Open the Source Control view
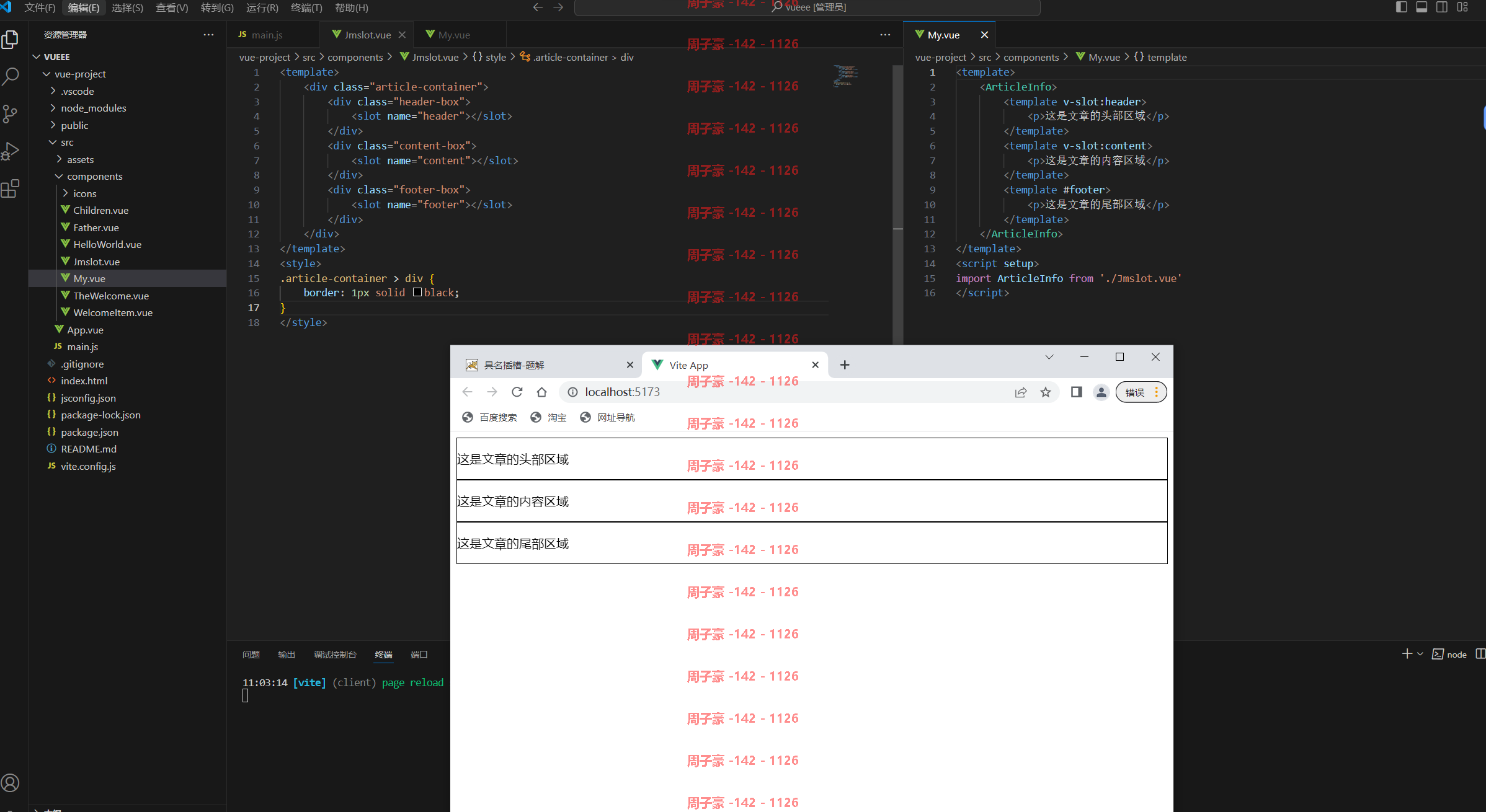The image size is (1486, 812). 11,114
